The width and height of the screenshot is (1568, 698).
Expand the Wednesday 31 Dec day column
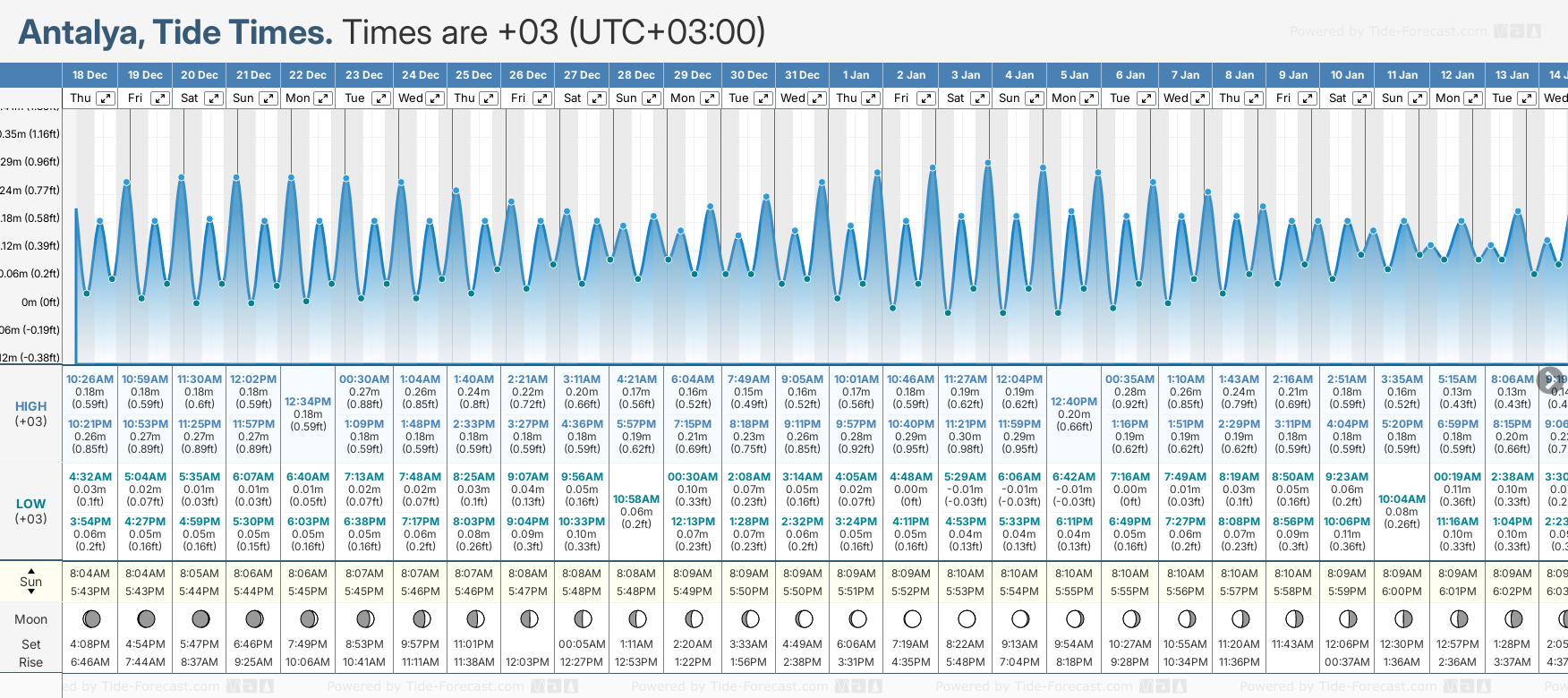pyautogui.click(x=816, y=98)
